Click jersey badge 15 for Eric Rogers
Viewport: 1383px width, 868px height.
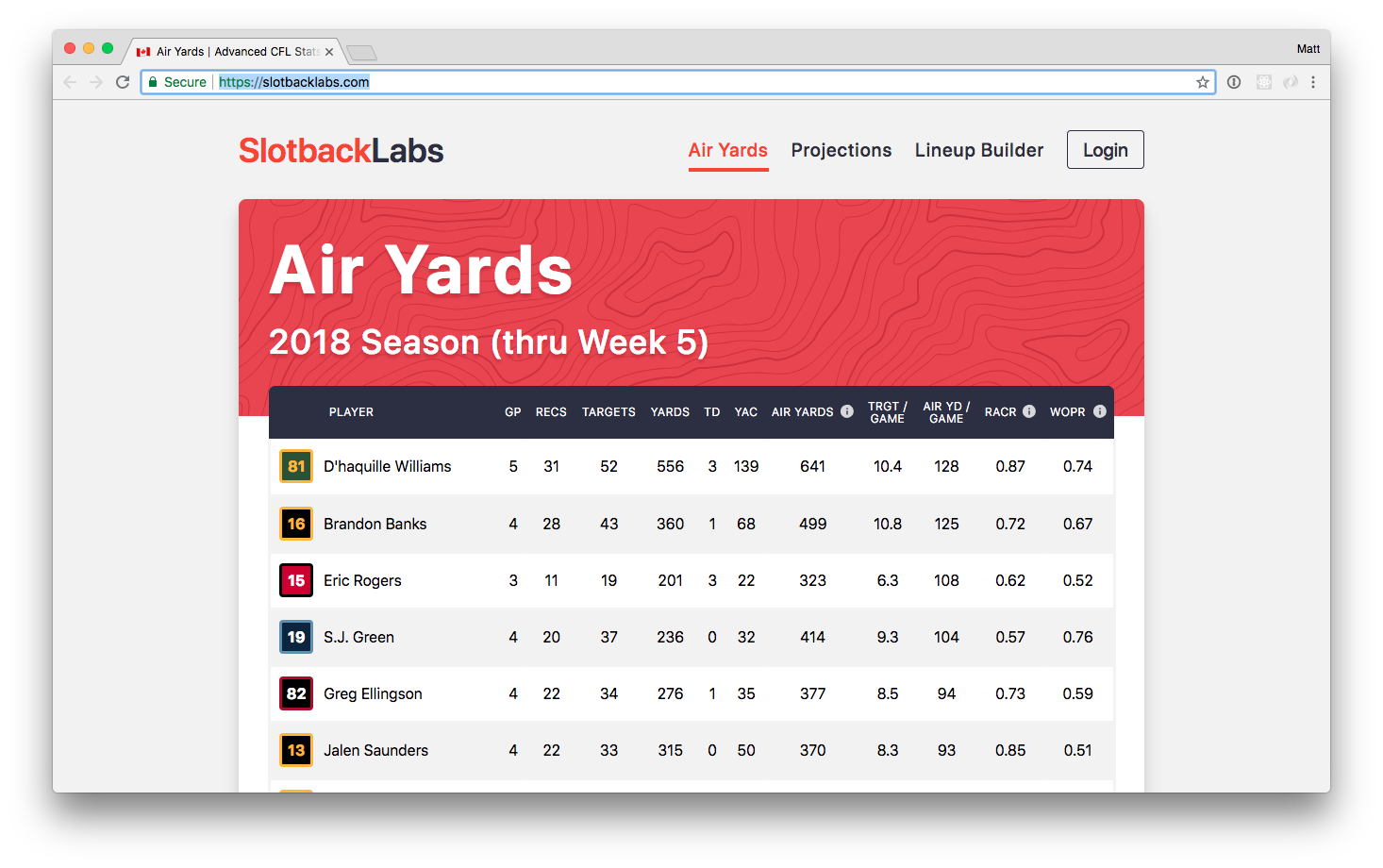[x=296, y=580]
